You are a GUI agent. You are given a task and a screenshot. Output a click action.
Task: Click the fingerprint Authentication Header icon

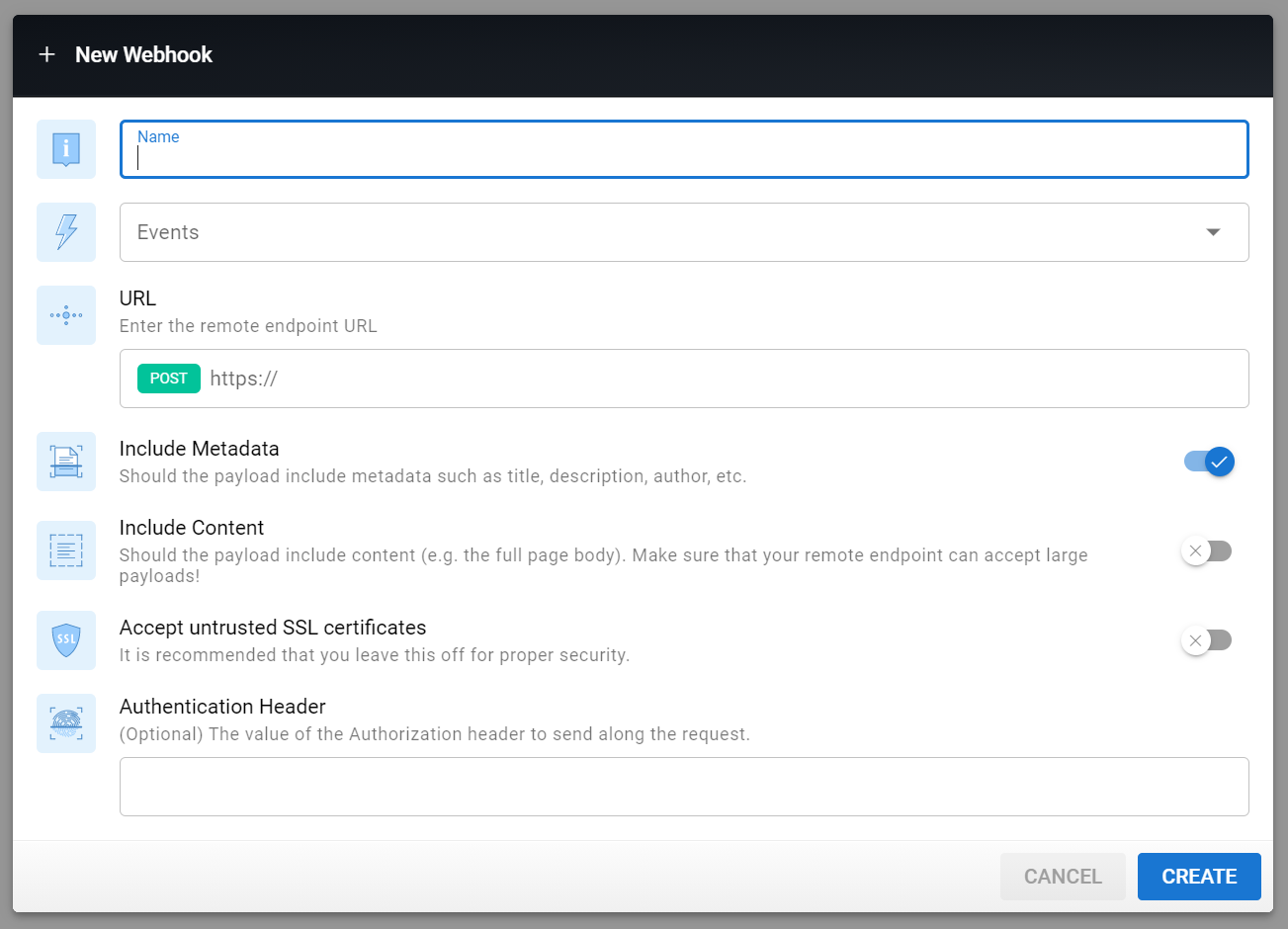coord(65,723)
